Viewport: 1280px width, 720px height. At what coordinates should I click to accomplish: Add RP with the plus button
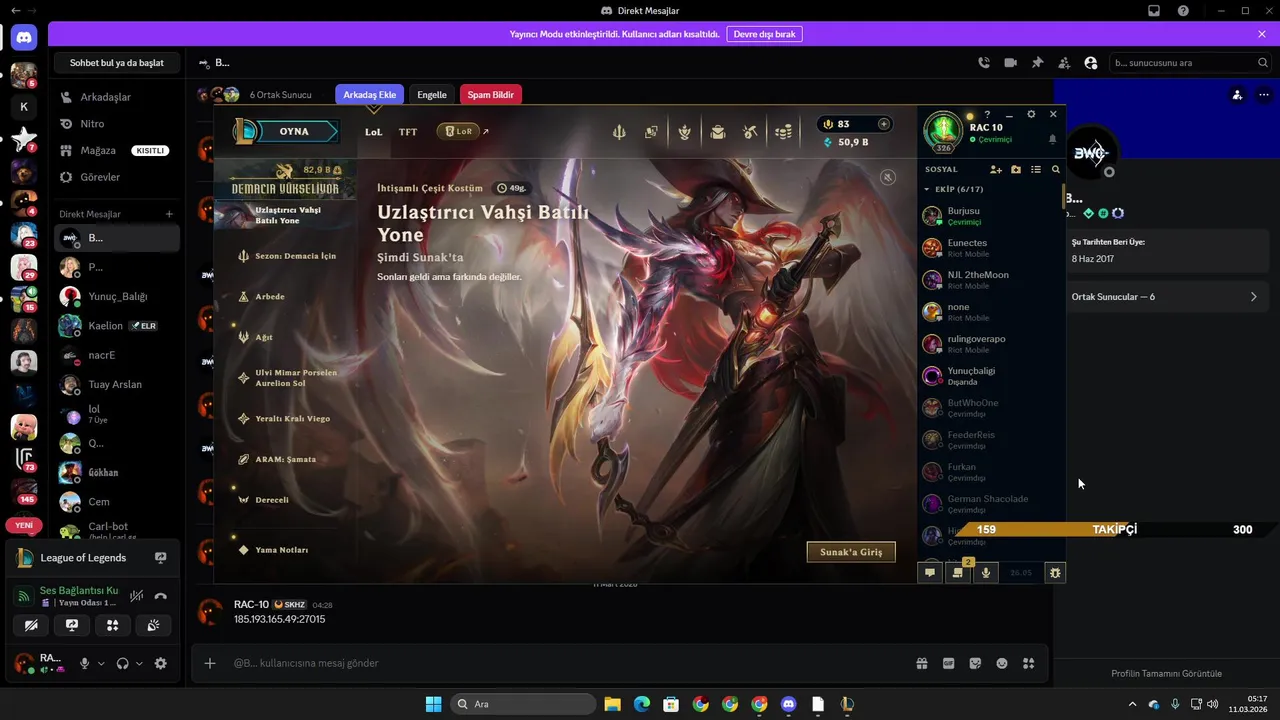883,124
